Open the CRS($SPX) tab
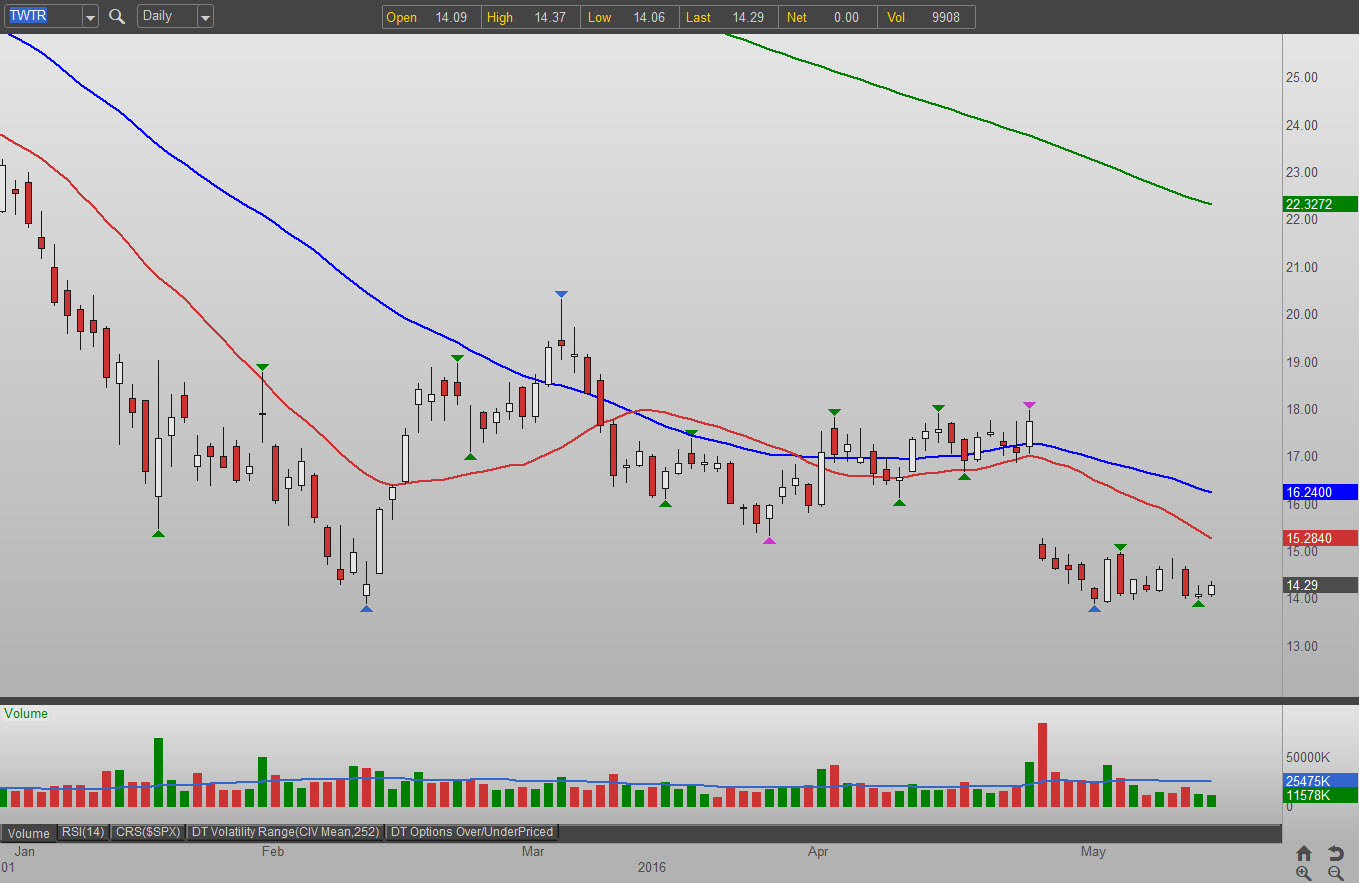 point(147,832)
